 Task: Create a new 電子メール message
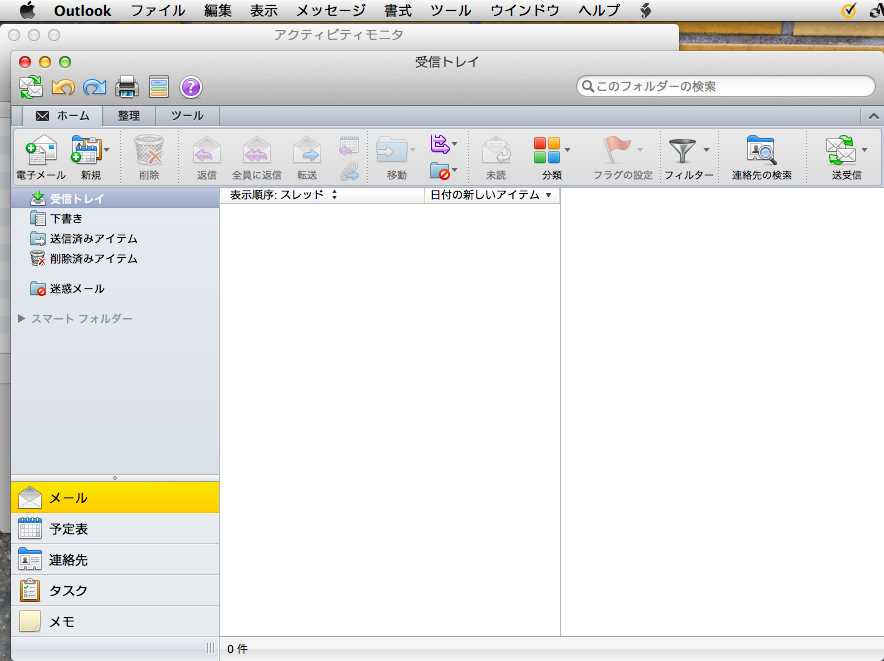tap(41, 153)
